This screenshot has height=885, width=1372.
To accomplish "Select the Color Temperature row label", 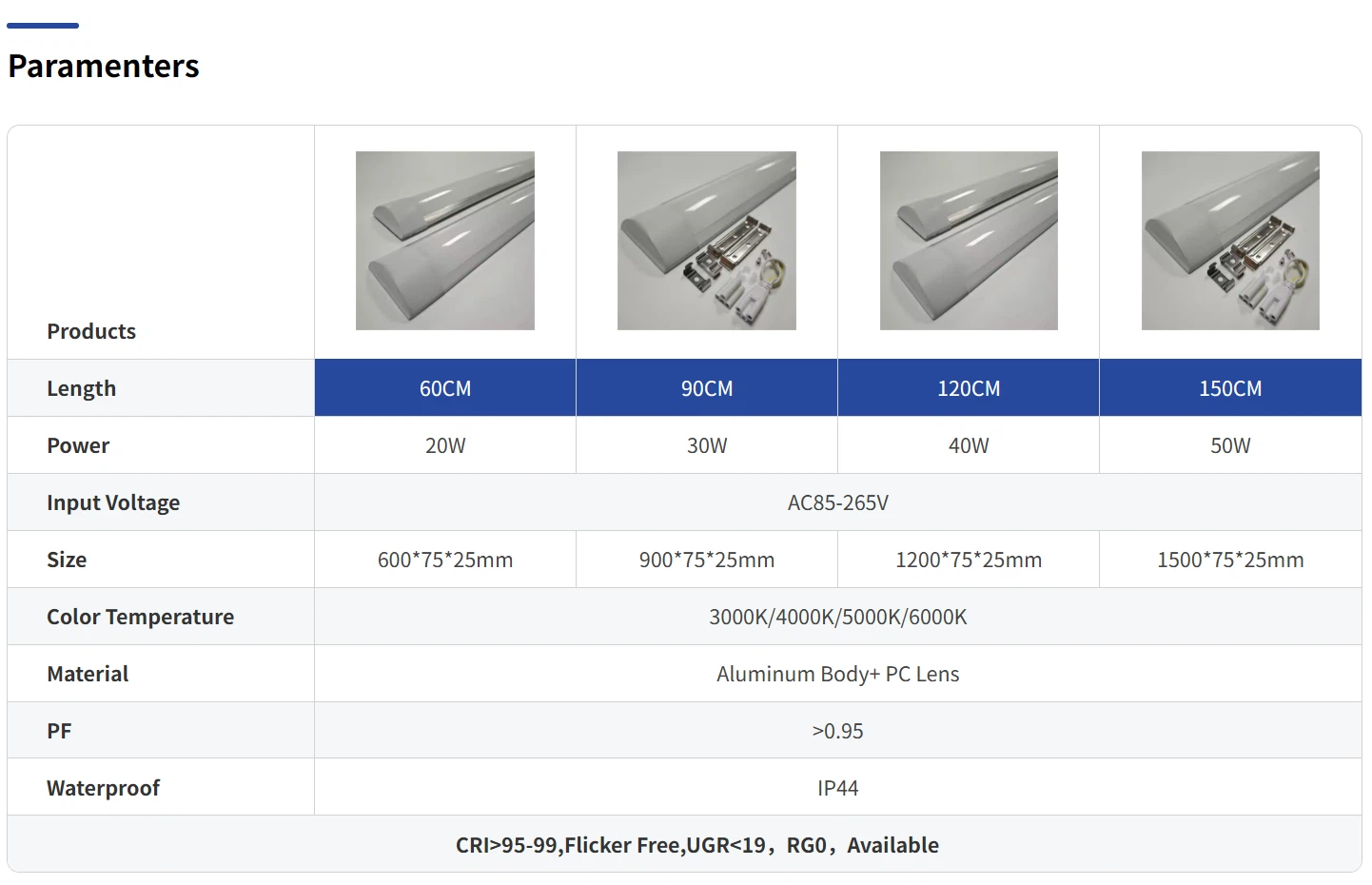I will pos(140,617).
